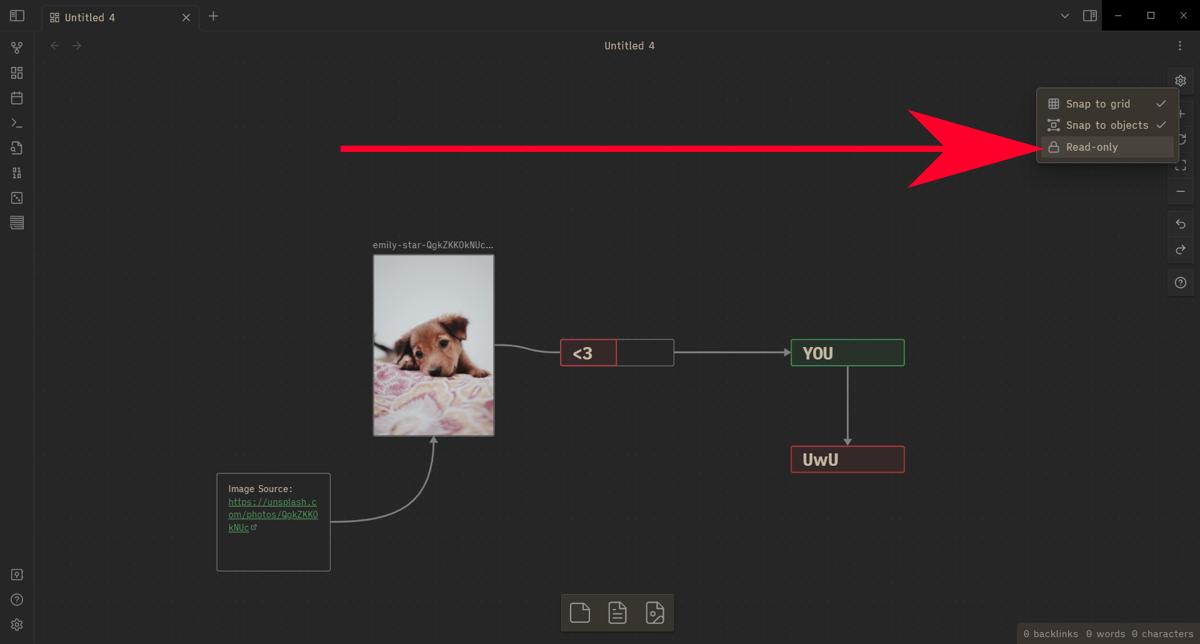This screenshot has width=1200, height=644.
Task: Open the three-dot more options menu
Action: tap(1180, 46)
